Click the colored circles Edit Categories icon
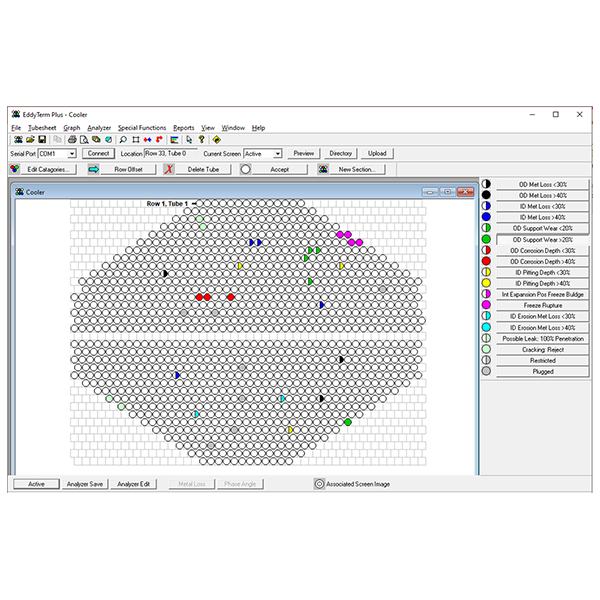 [x=15, y=169]
